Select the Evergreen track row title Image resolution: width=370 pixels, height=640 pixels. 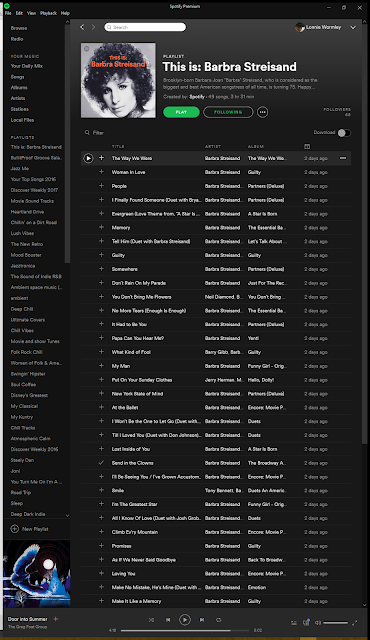point(155,213)
